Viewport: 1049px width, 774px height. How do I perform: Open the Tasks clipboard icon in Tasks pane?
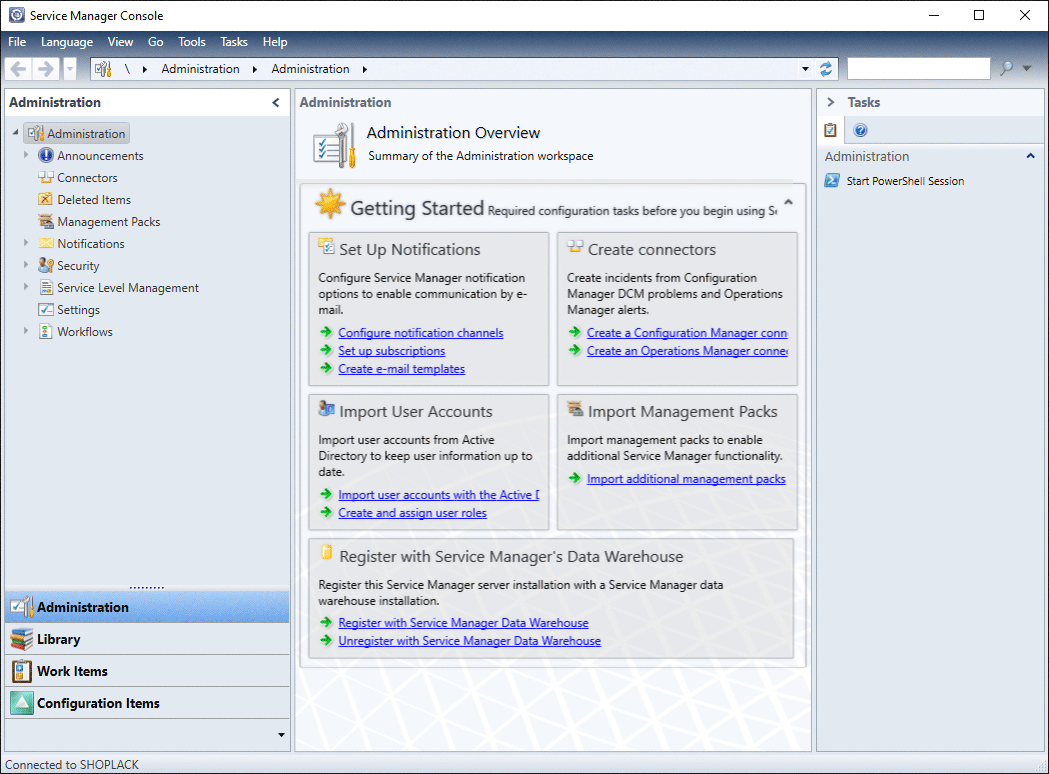(830, 130)
